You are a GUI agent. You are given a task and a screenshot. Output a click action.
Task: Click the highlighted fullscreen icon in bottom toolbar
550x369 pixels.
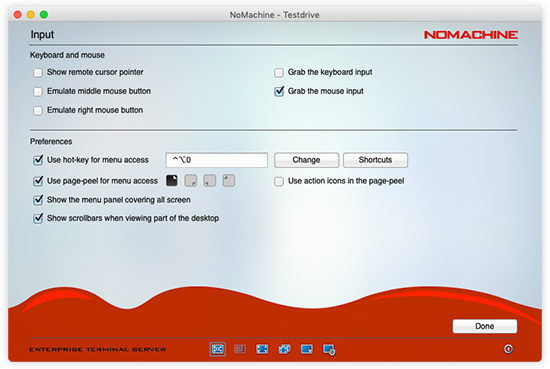click(217, 349)
